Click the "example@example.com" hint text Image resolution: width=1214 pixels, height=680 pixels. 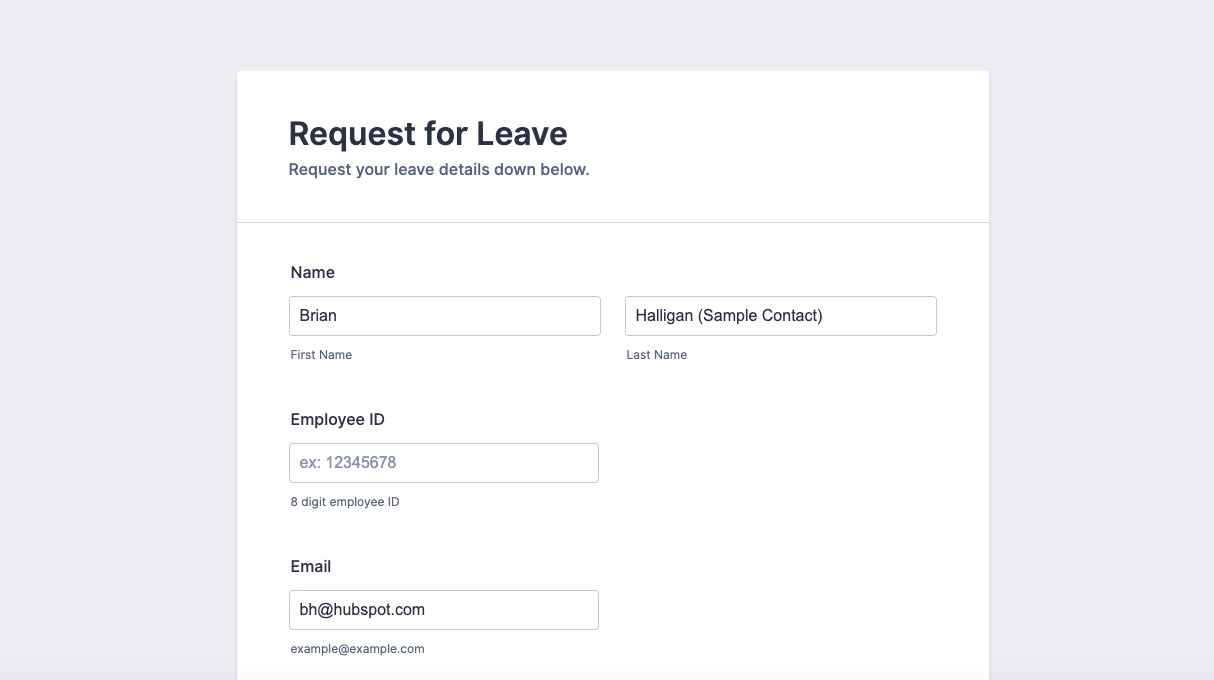point(357,649)
